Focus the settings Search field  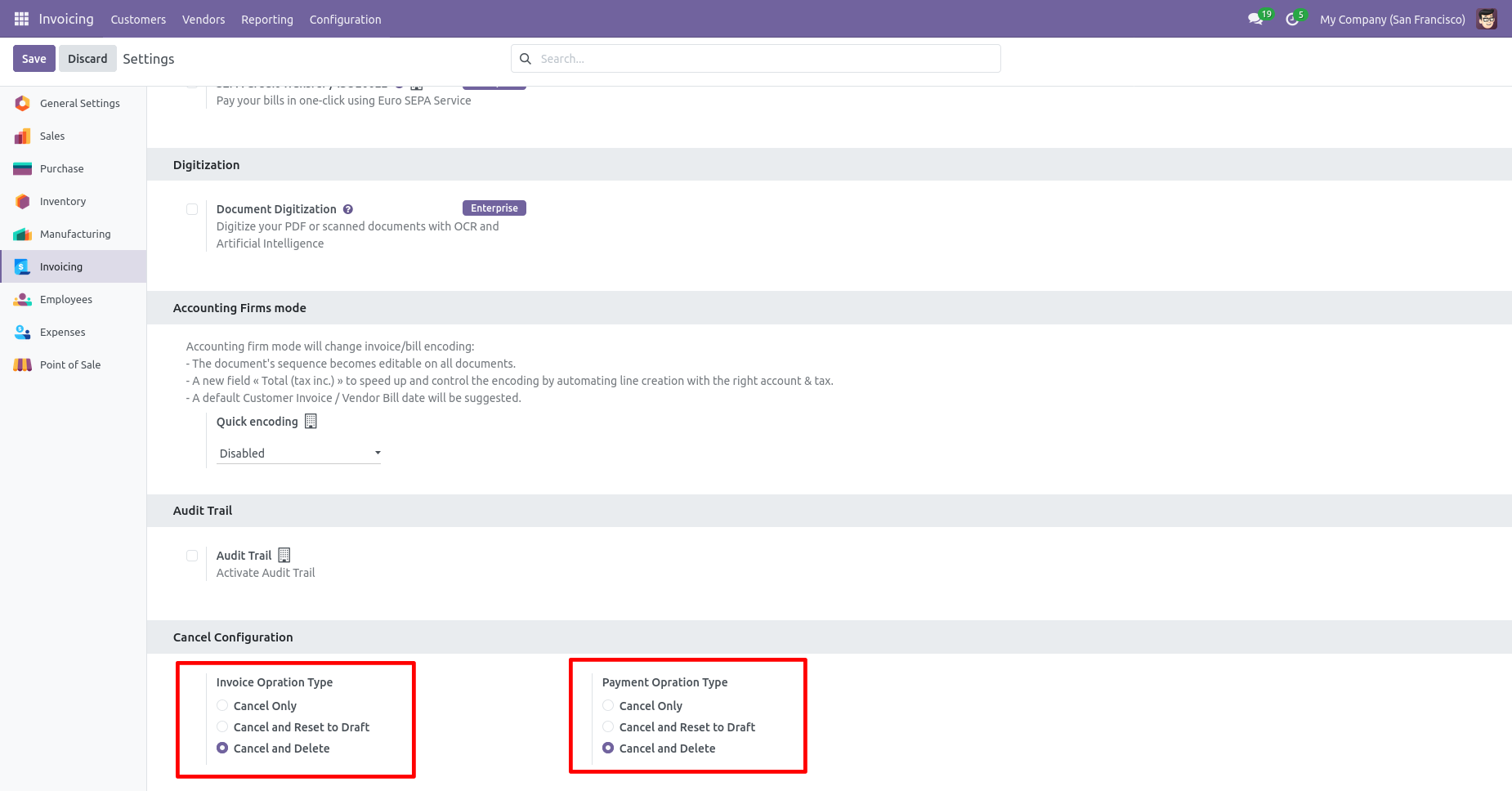(756, 59)
